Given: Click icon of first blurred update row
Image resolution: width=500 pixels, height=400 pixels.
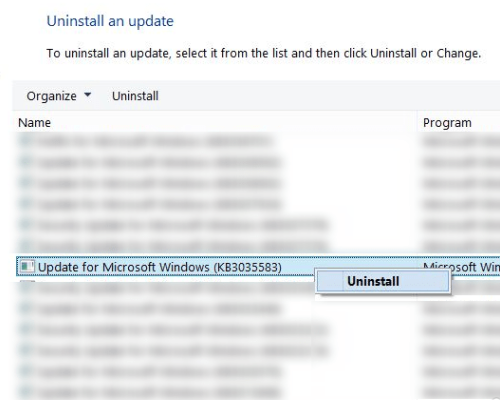Looking at the screenshot, I should click(26, 141).
